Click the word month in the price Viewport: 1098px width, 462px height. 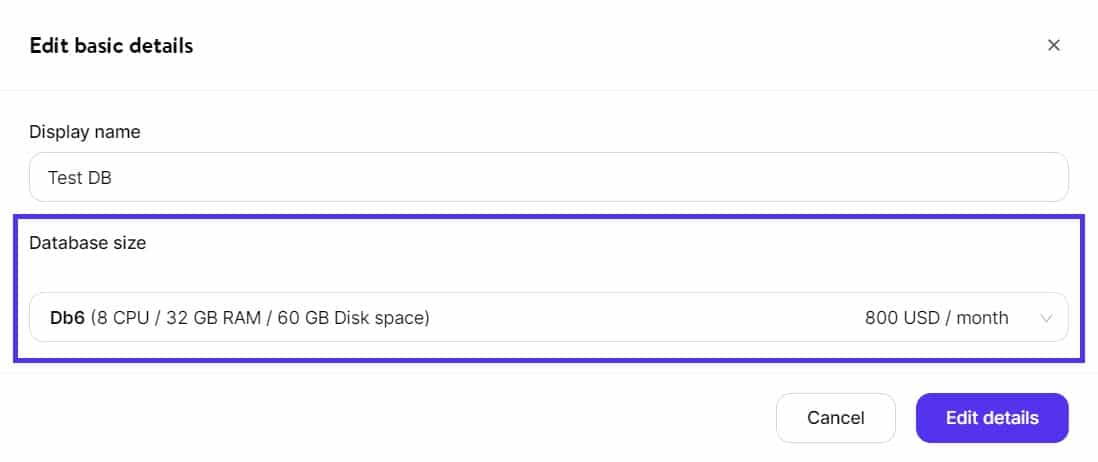coord(982,318)
